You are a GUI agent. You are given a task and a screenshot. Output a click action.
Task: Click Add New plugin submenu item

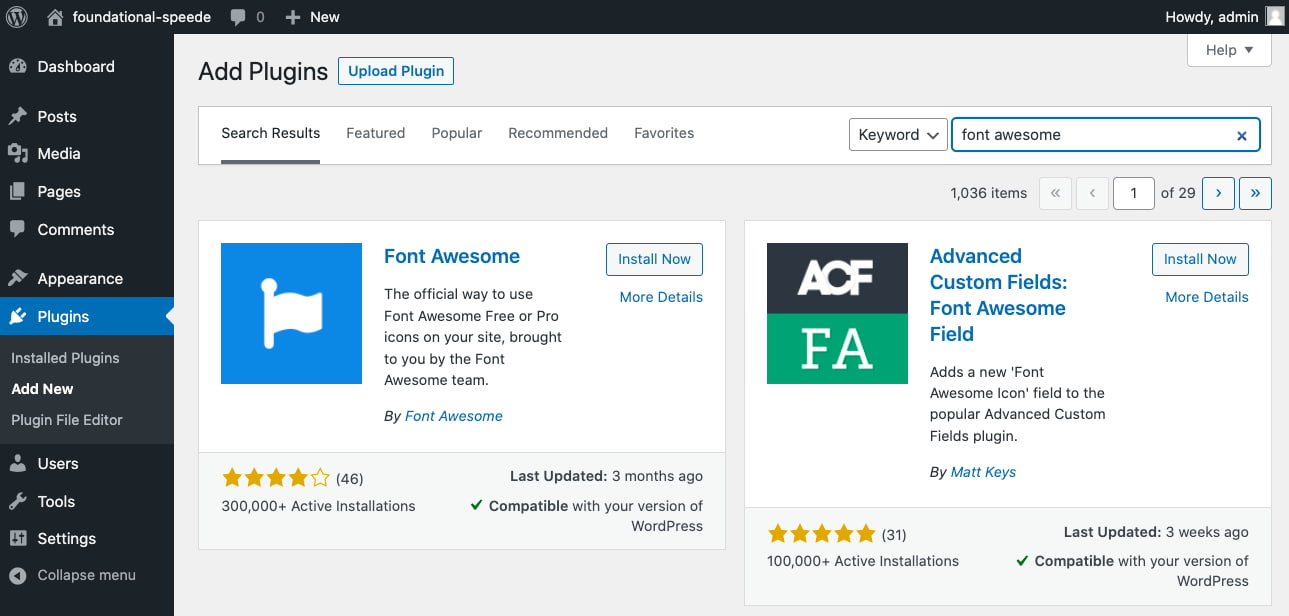(42, 389)
